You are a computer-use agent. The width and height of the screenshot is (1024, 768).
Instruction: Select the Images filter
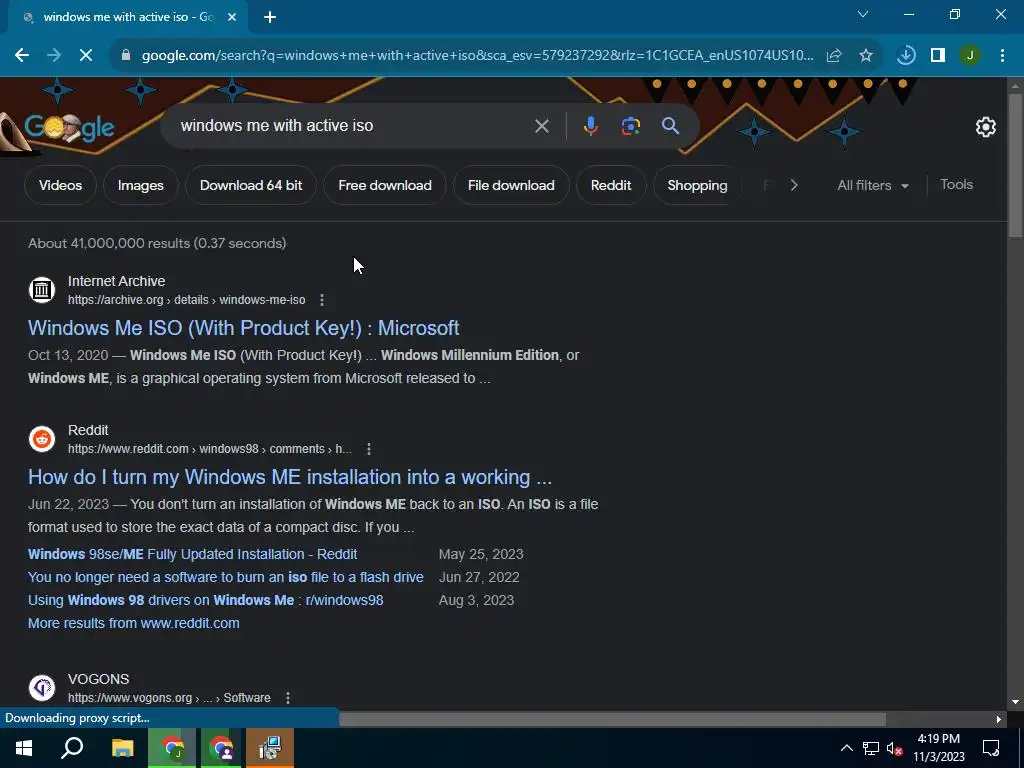[140, 185]
